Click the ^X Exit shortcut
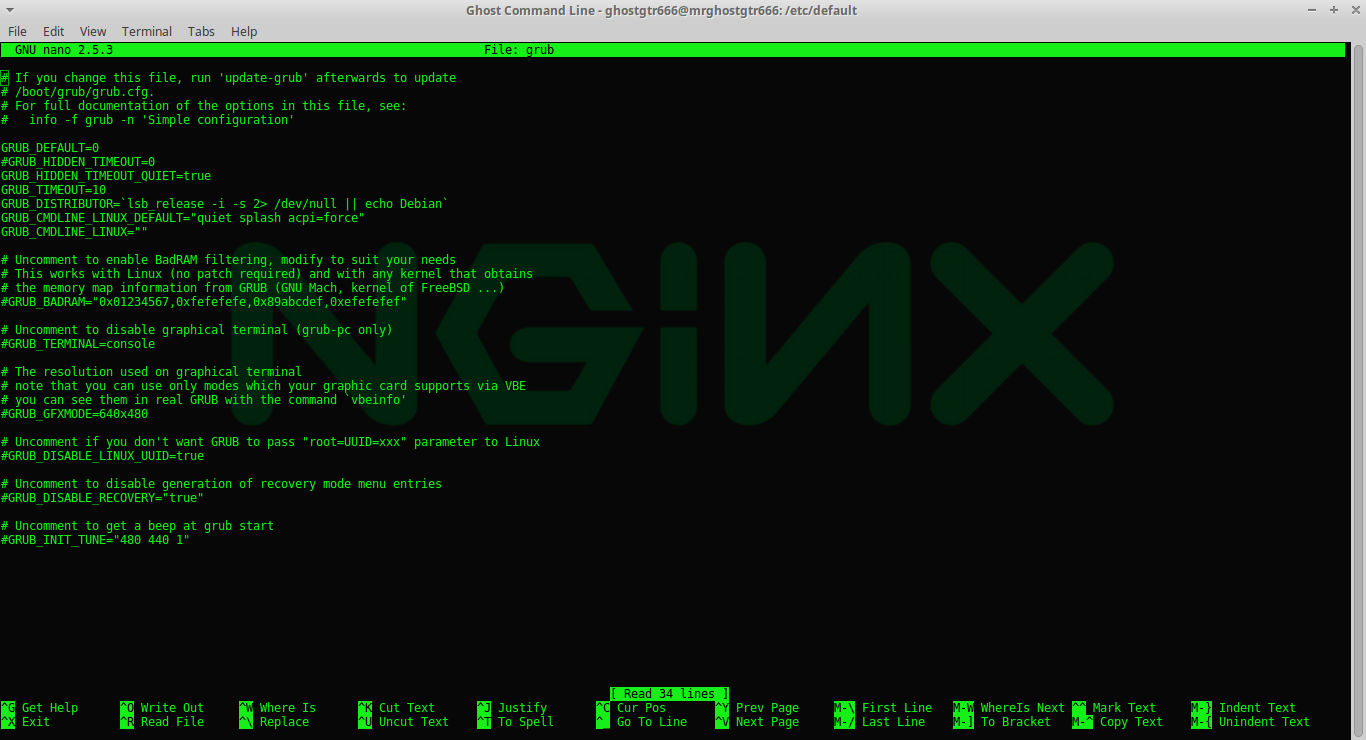The image size is (1366, 740). (26, 722)
